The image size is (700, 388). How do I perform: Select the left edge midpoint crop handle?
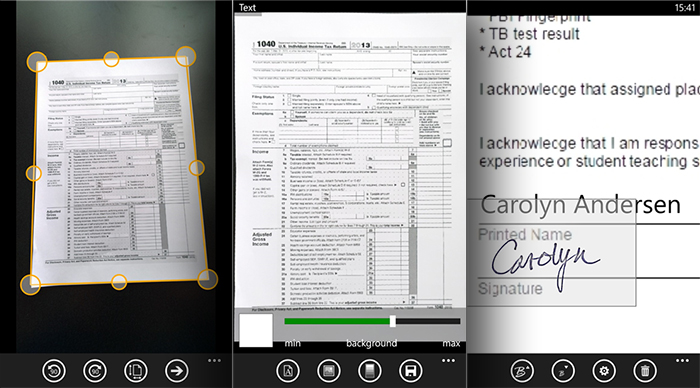(34, 173)
